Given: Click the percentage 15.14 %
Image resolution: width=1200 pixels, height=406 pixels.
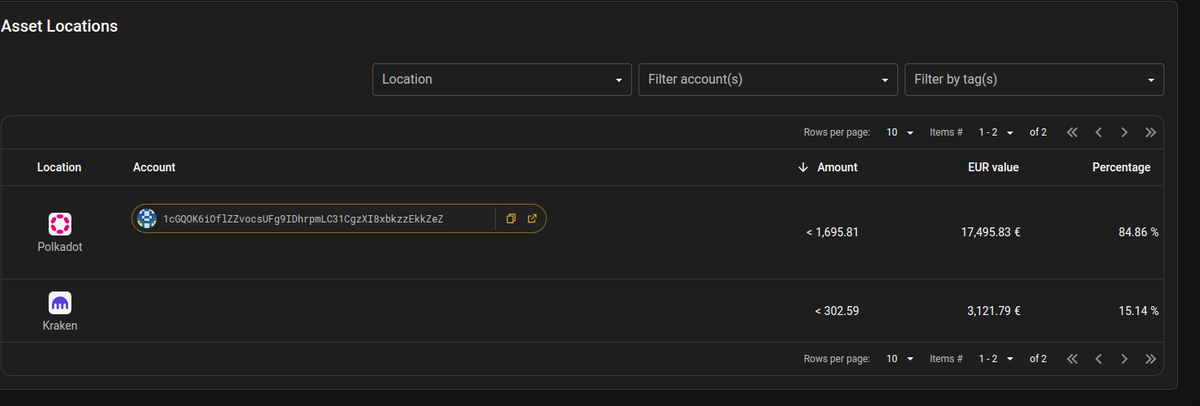Looking at the screenshot, I should click(x=1139, y=311).
